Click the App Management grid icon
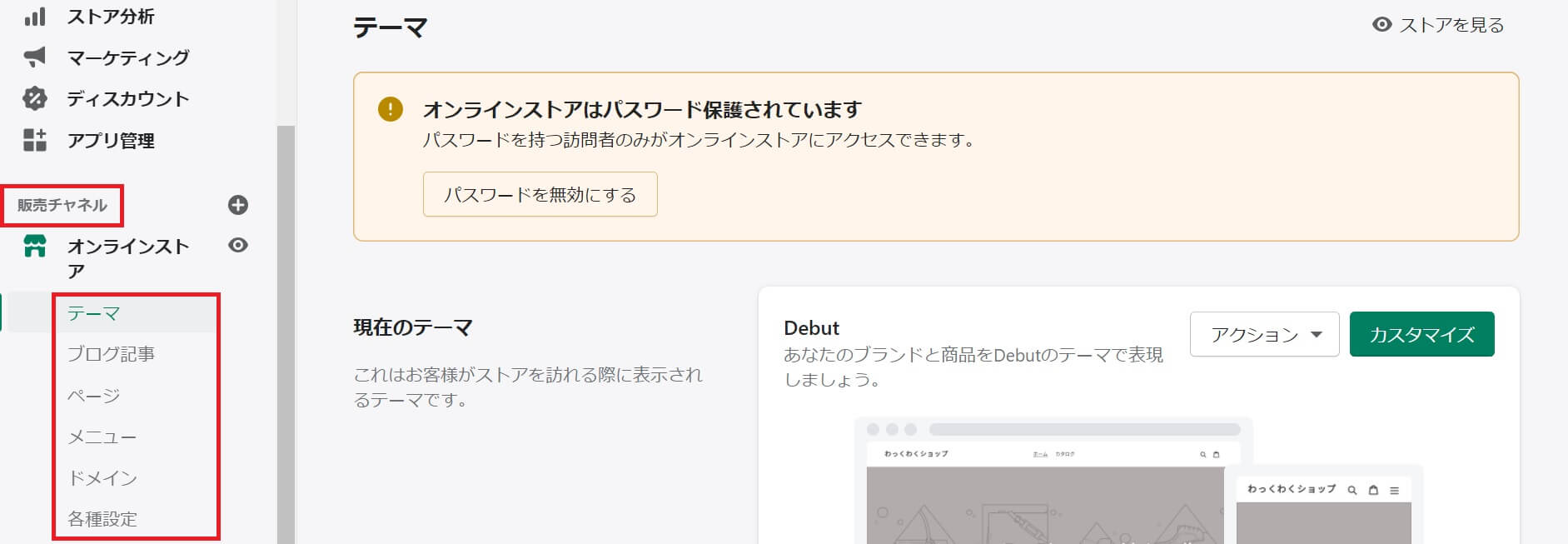Viewport: 1568px width, 544px height. (x=35, y=140)
